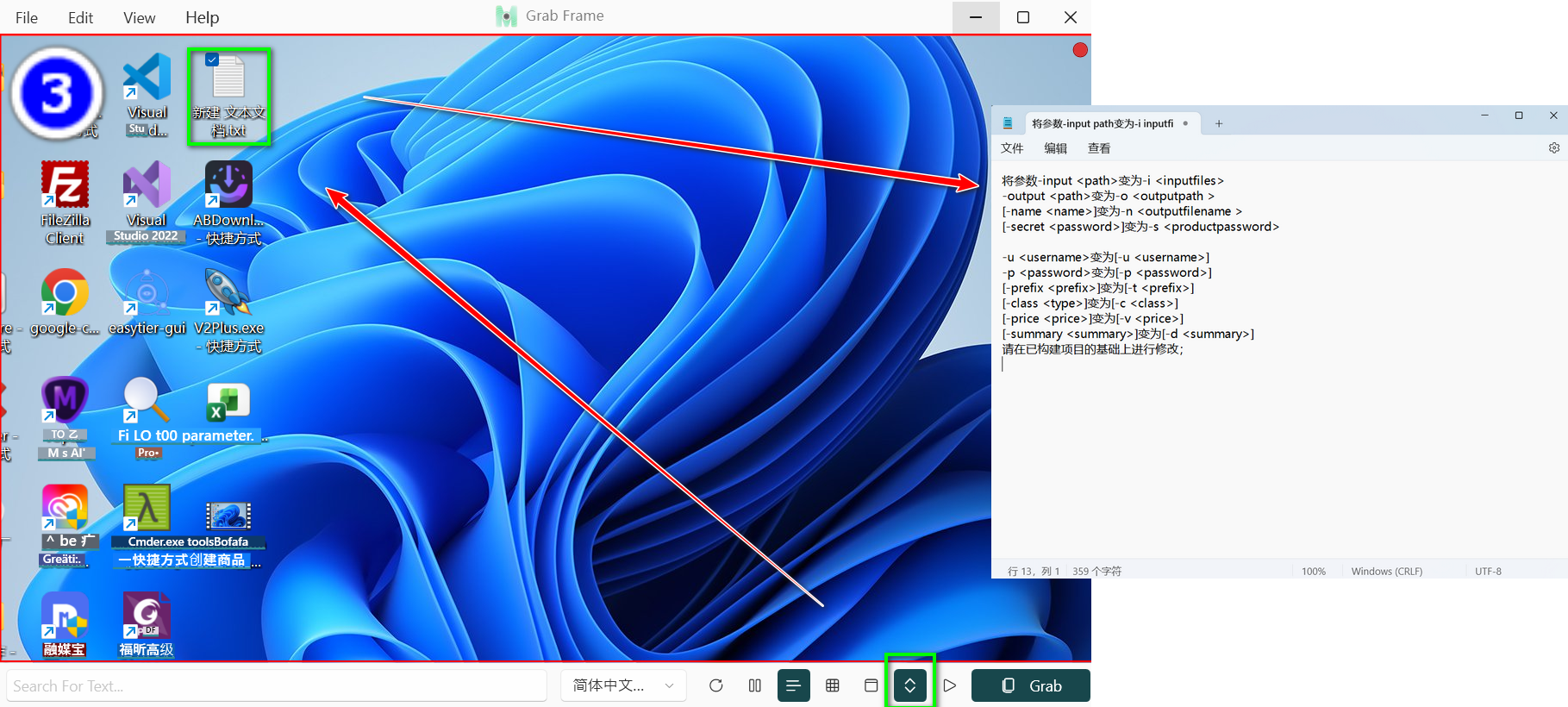Open the 编辑 menu in Notepad
Viewport: 1568px width, 707px height.
1055,148
